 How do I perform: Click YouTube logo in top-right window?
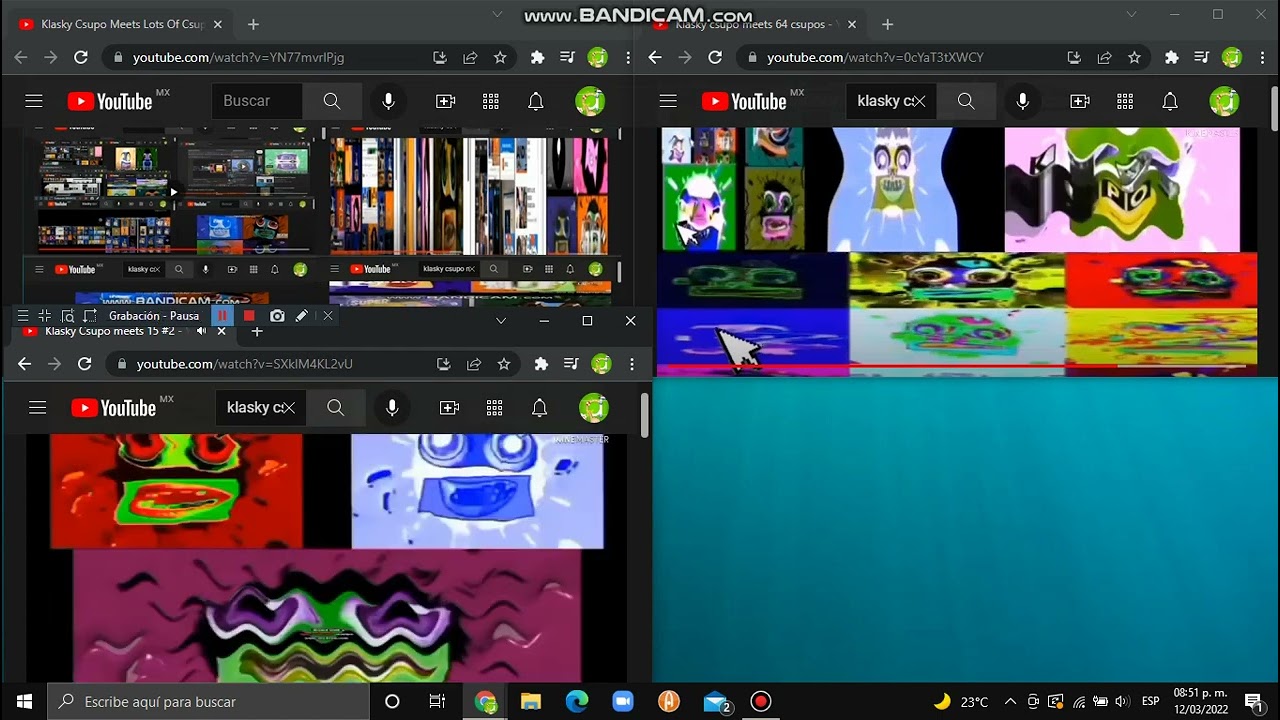744,101
